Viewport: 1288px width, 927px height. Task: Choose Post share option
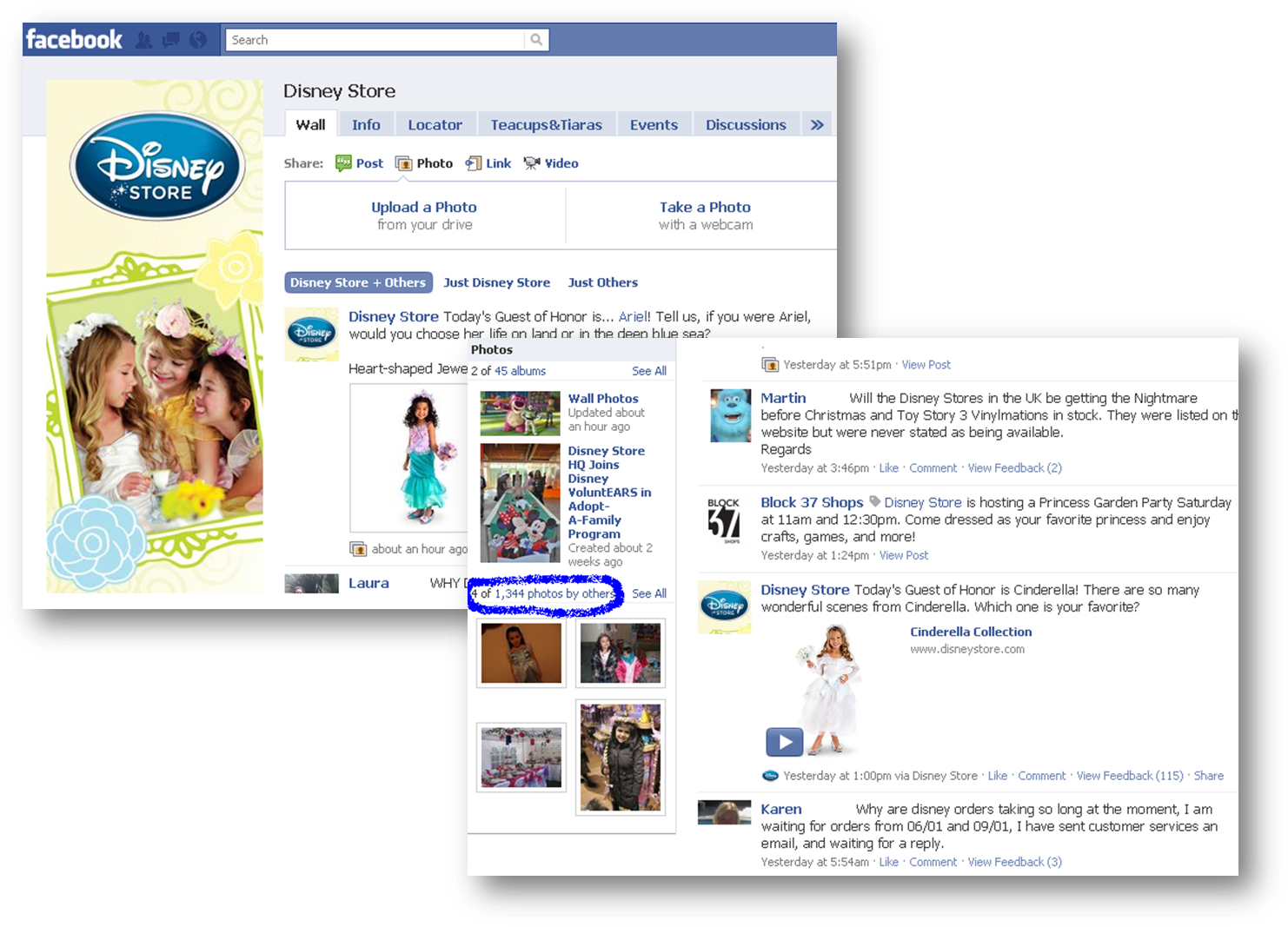tap(359, 163)
